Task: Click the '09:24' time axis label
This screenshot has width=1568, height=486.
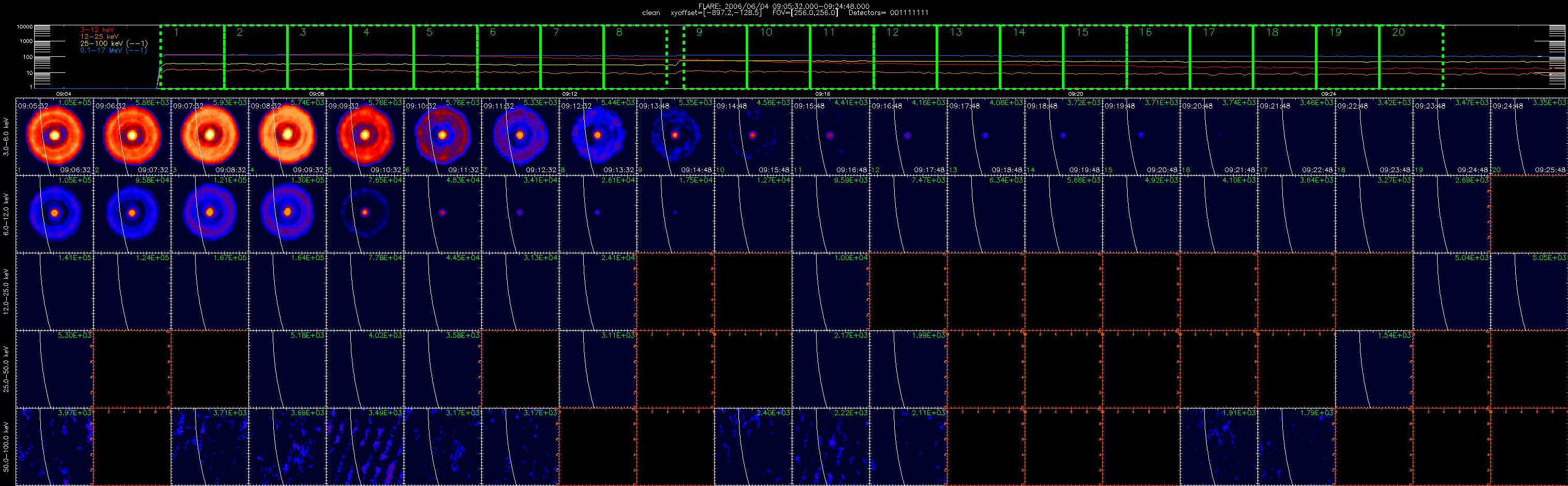Action: tap(1329, 94)
